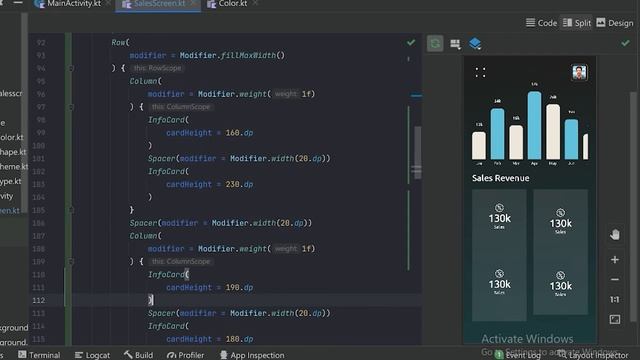640x360 pixels.
Task: Click the Row( call on line 92
Action: tap(120, 42)
